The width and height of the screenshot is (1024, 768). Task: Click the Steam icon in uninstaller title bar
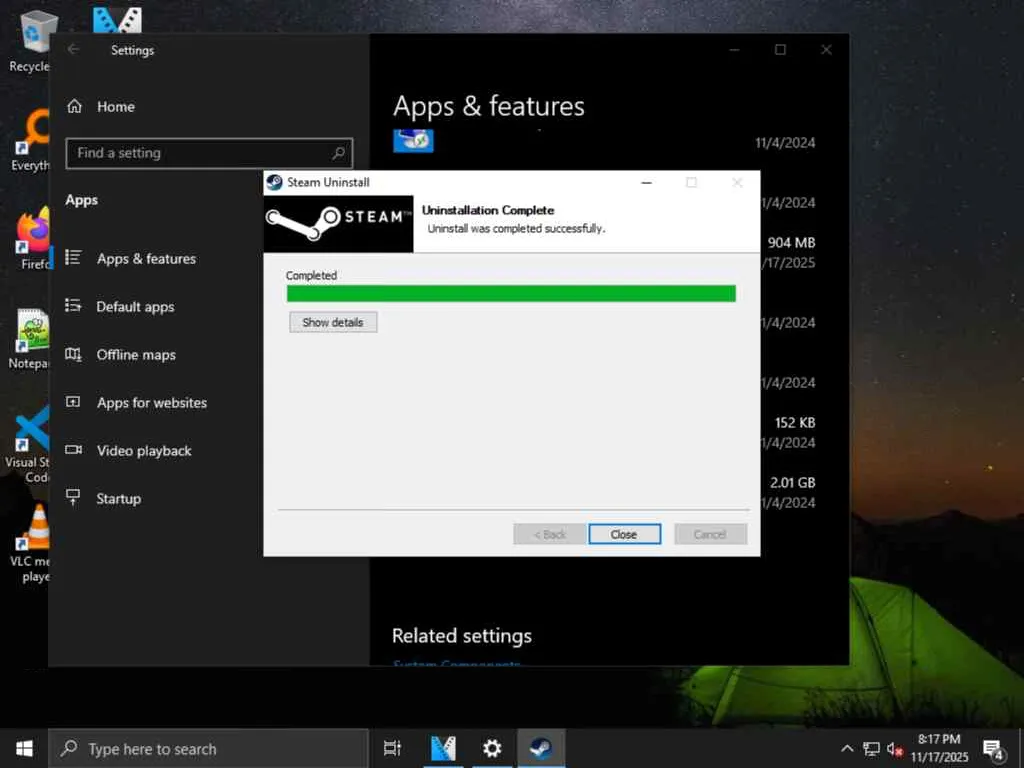tap(275, 182)
